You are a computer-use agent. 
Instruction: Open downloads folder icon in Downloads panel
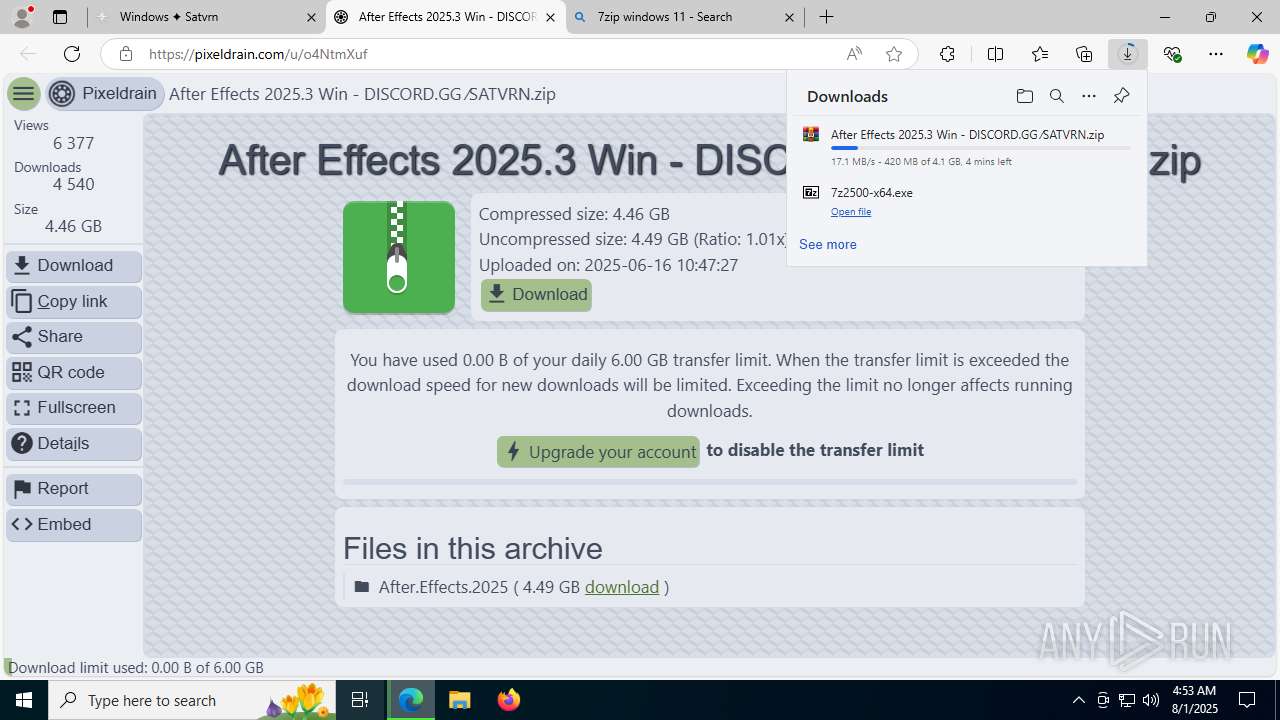coord(1024,96)
